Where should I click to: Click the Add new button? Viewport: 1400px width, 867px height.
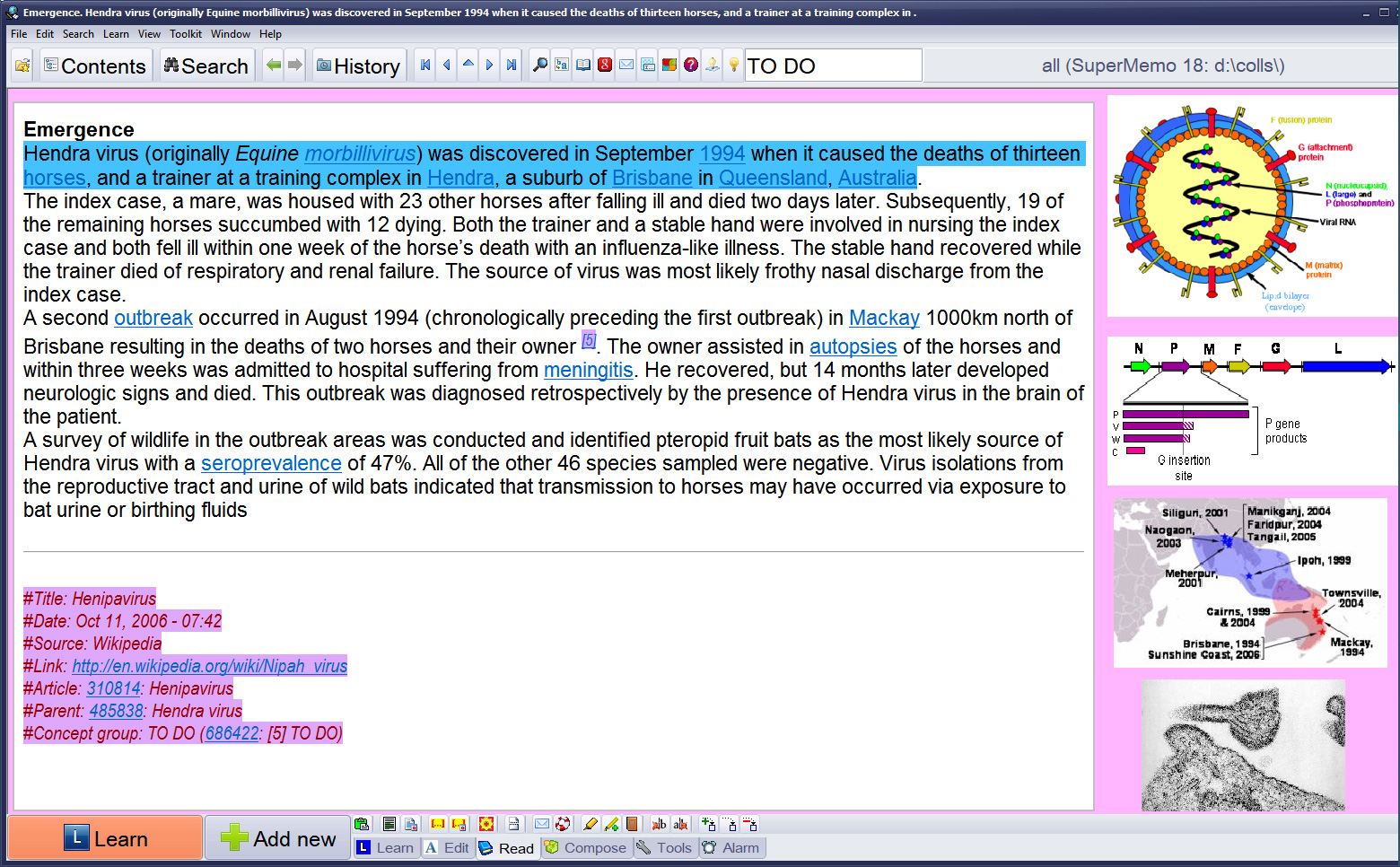click(x=277, y=839)
